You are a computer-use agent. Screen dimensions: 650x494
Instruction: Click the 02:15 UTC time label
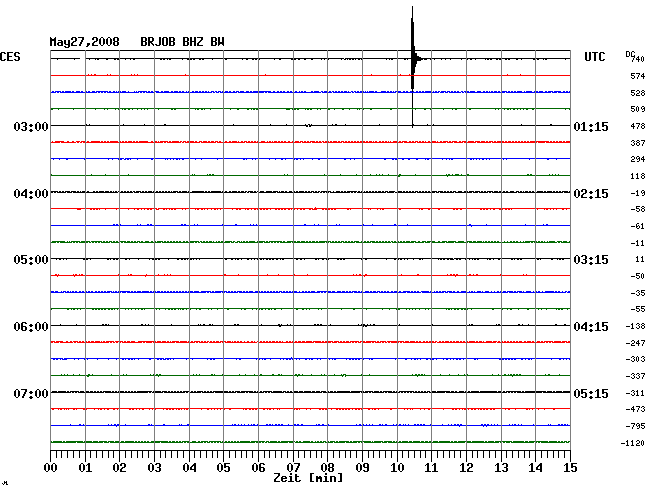[x=591, y=194]
